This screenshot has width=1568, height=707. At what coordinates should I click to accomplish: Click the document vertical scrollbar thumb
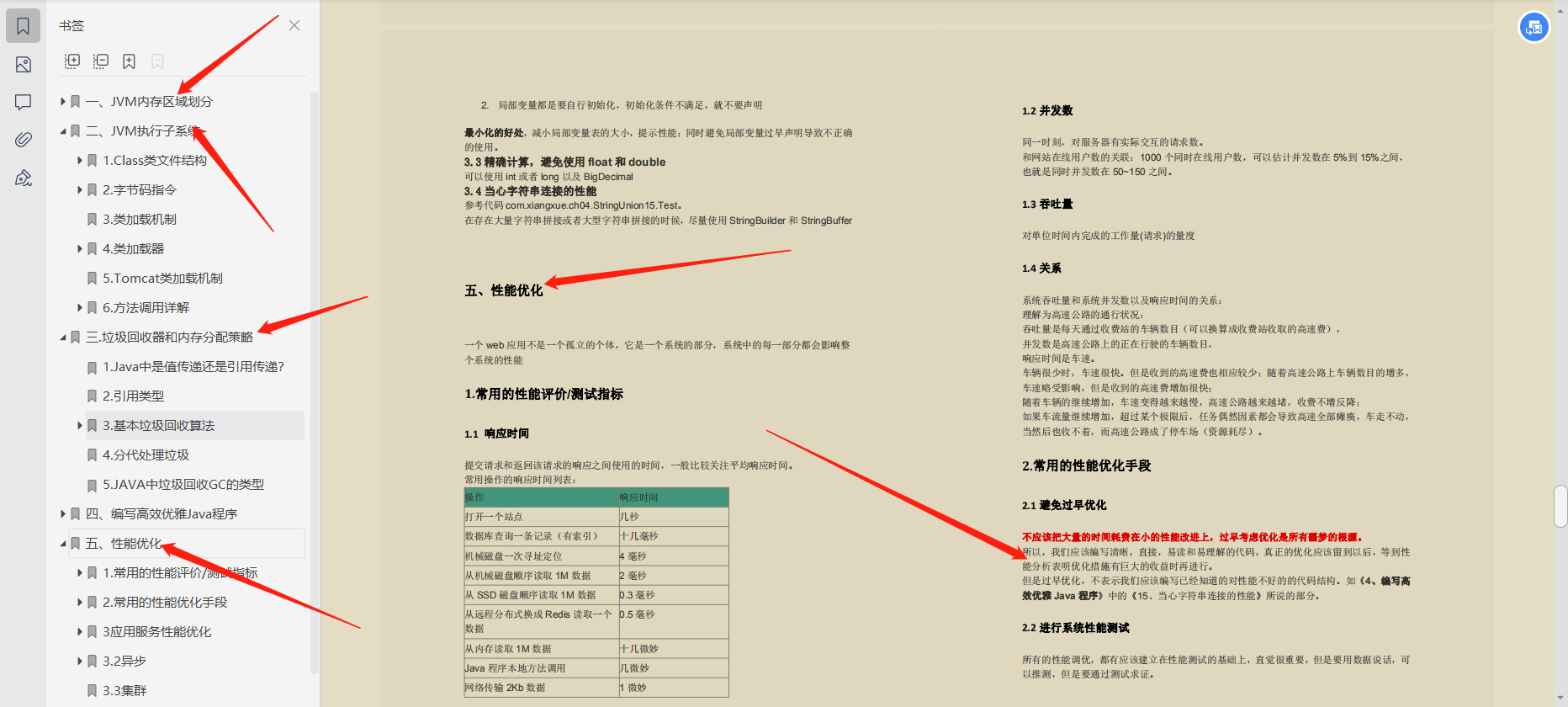(x=1560, y=506)
